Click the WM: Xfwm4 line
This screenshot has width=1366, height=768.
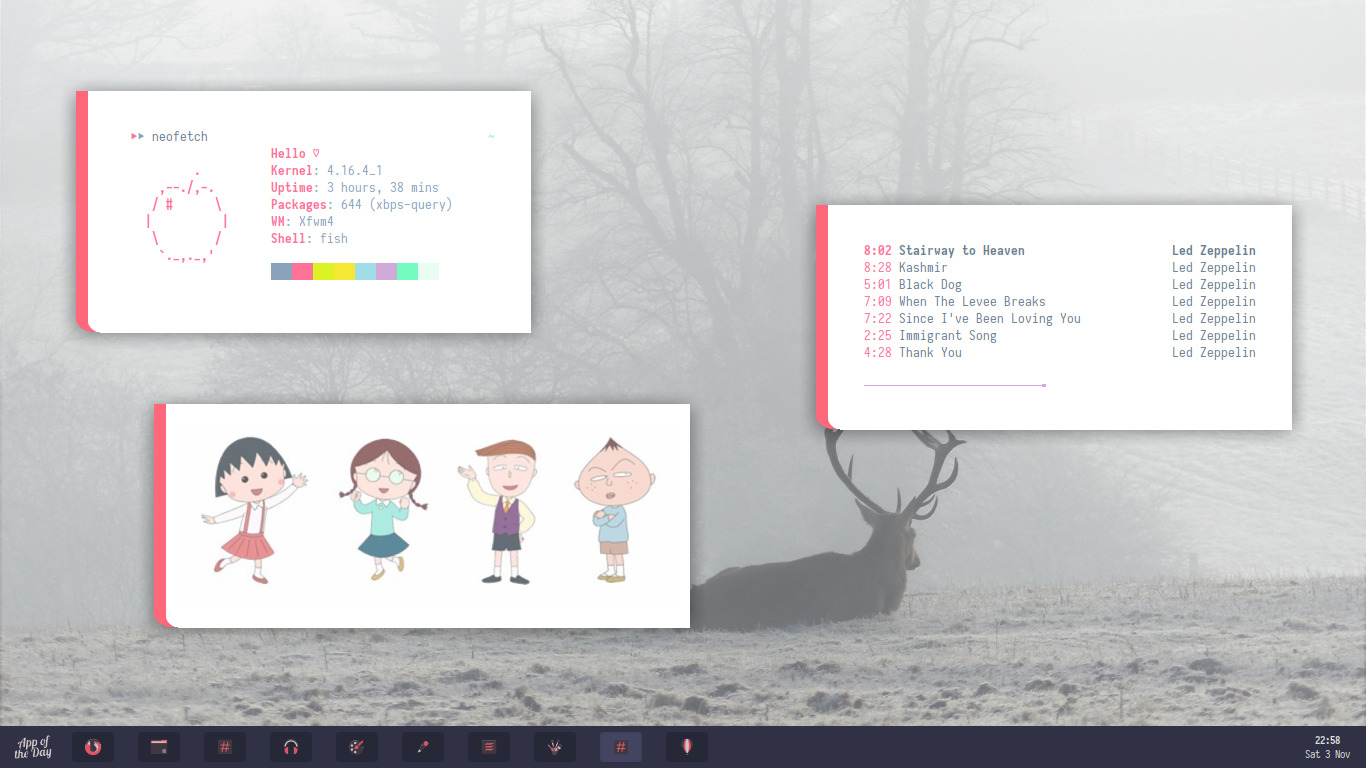click(302, 222)
